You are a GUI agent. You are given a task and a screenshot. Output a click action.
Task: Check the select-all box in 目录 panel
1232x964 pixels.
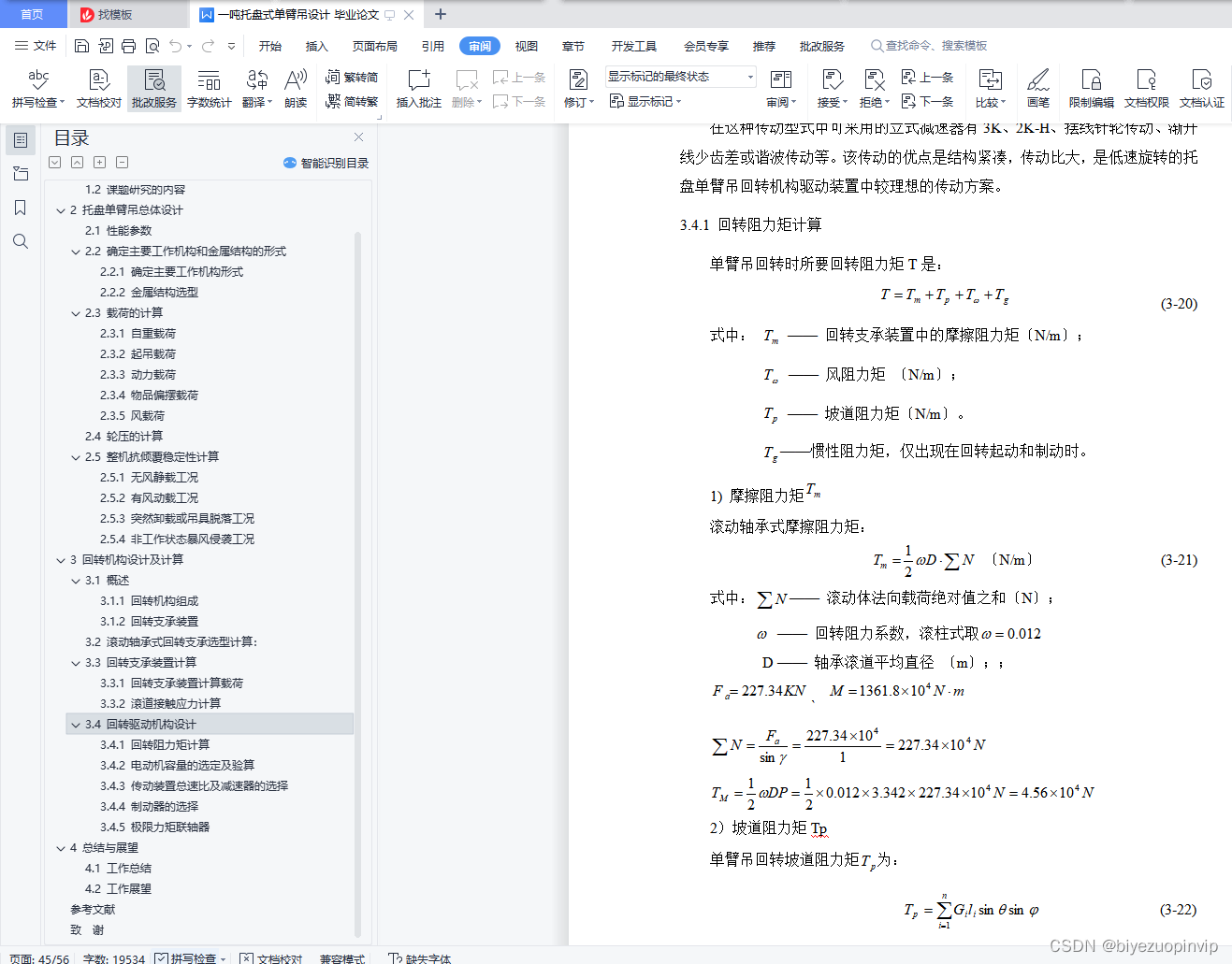coord(54,162)
